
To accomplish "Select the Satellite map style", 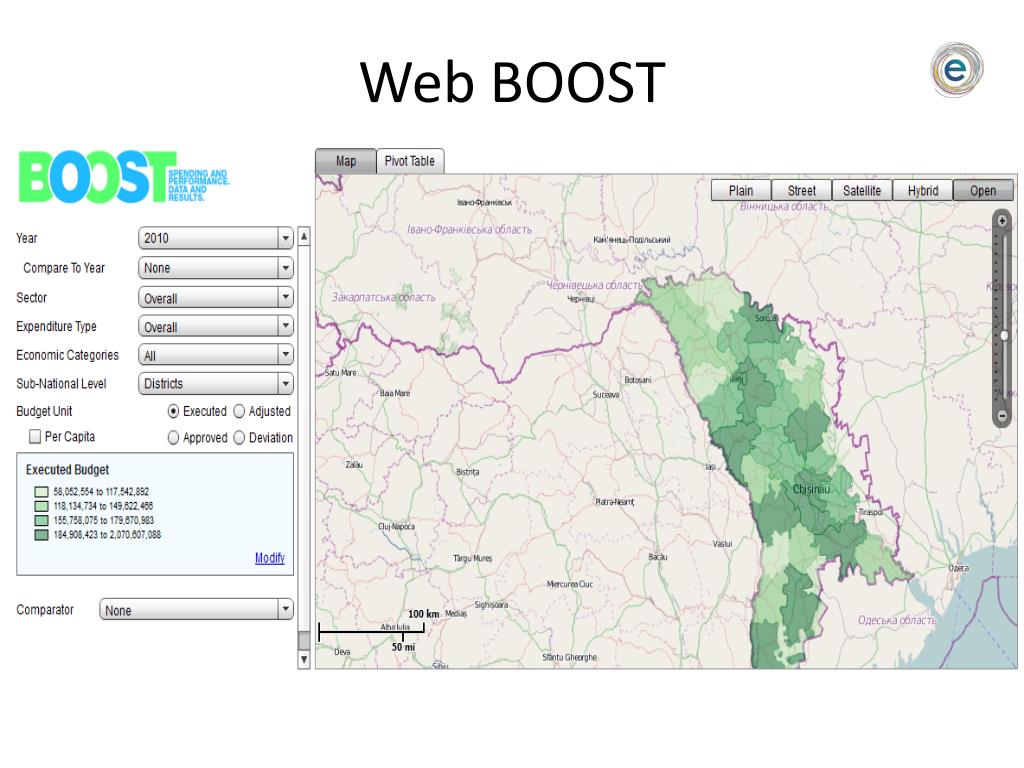I will (x=862, y=190).
